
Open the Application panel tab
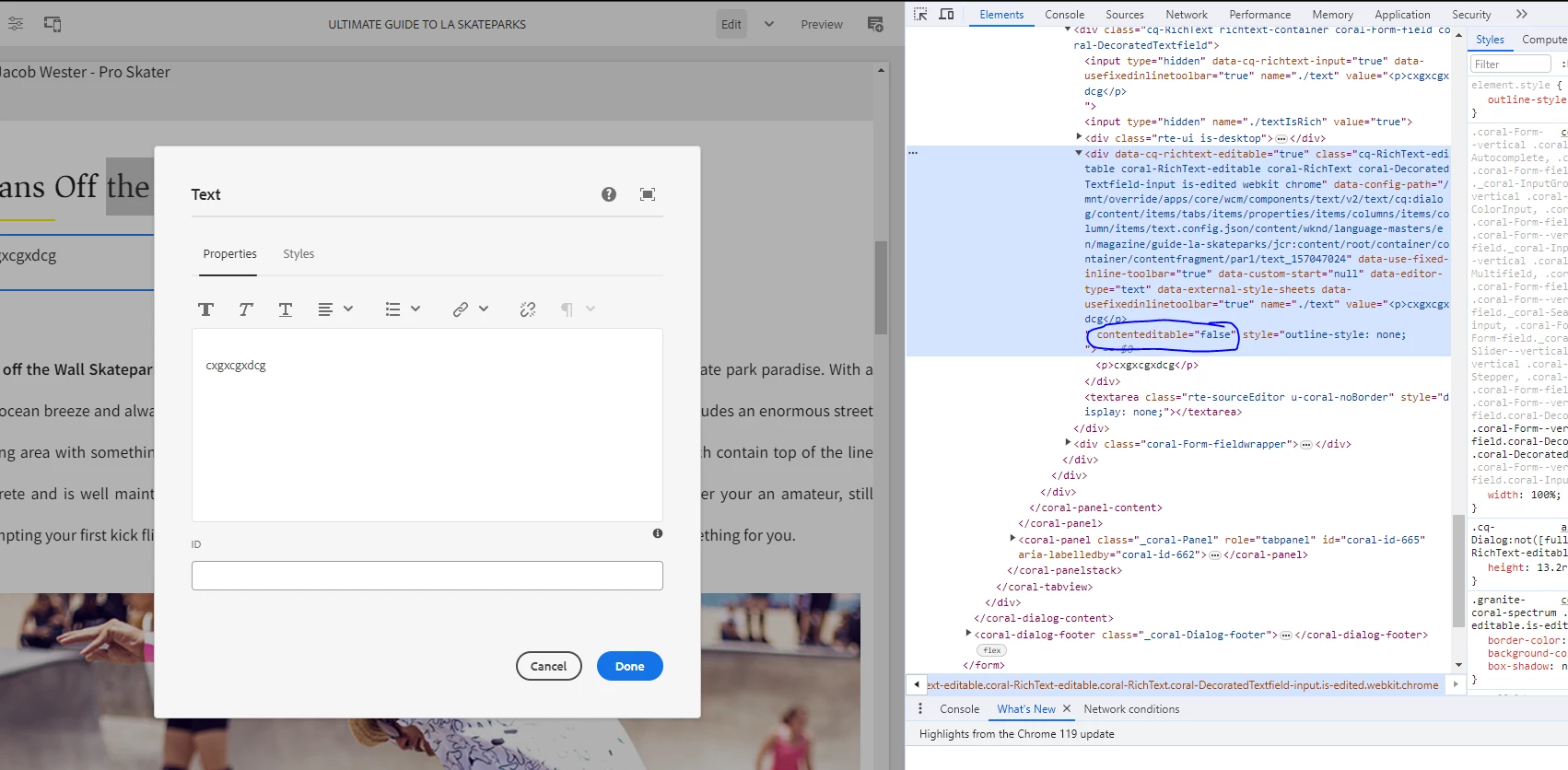(x=1402, y=15)
